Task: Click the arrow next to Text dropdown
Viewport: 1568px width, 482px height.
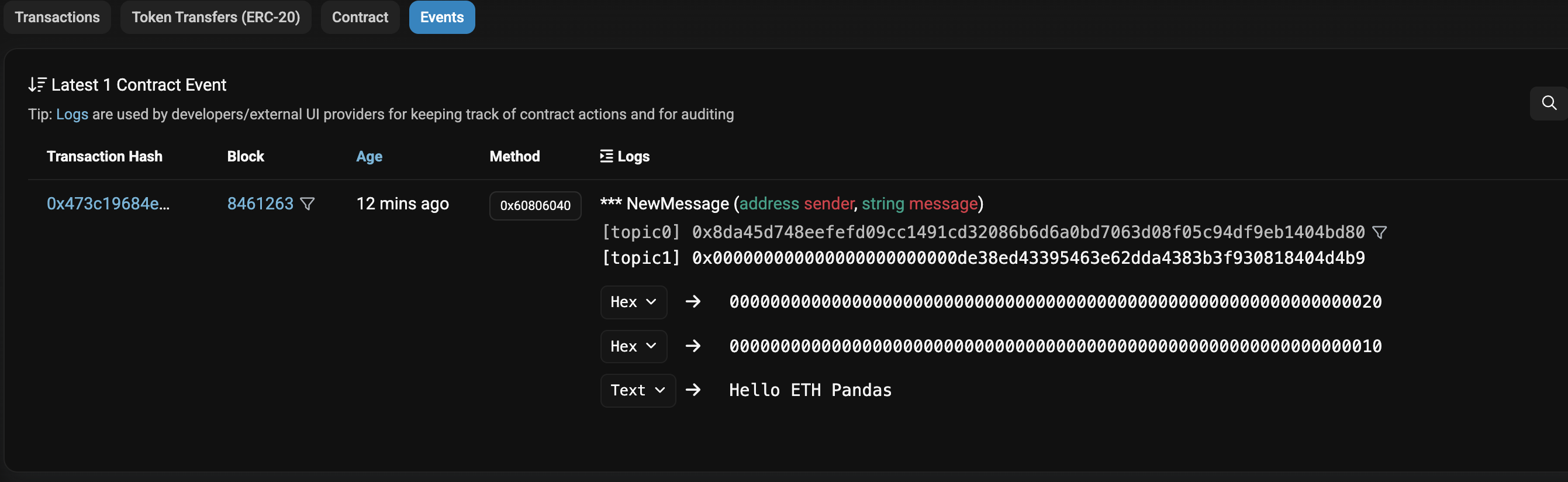Action: [693, 390]
